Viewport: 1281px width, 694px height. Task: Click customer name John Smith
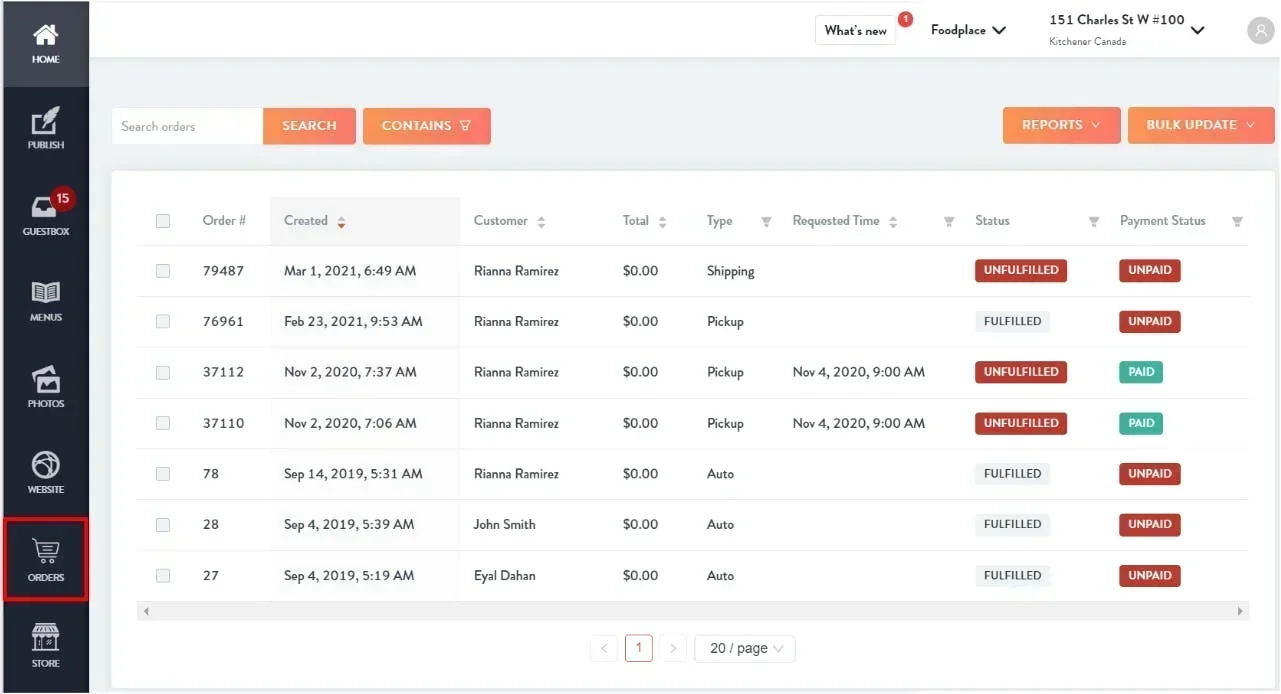click(x=505, y=524)
